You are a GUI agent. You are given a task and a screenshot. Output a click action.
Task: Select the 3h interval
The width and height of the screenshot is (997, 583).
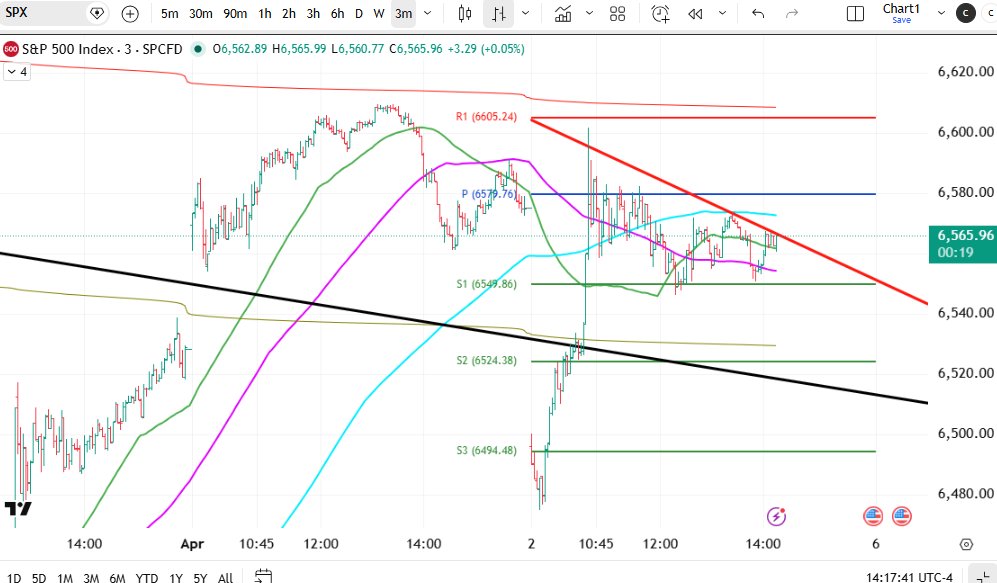(x=313, y=13)
